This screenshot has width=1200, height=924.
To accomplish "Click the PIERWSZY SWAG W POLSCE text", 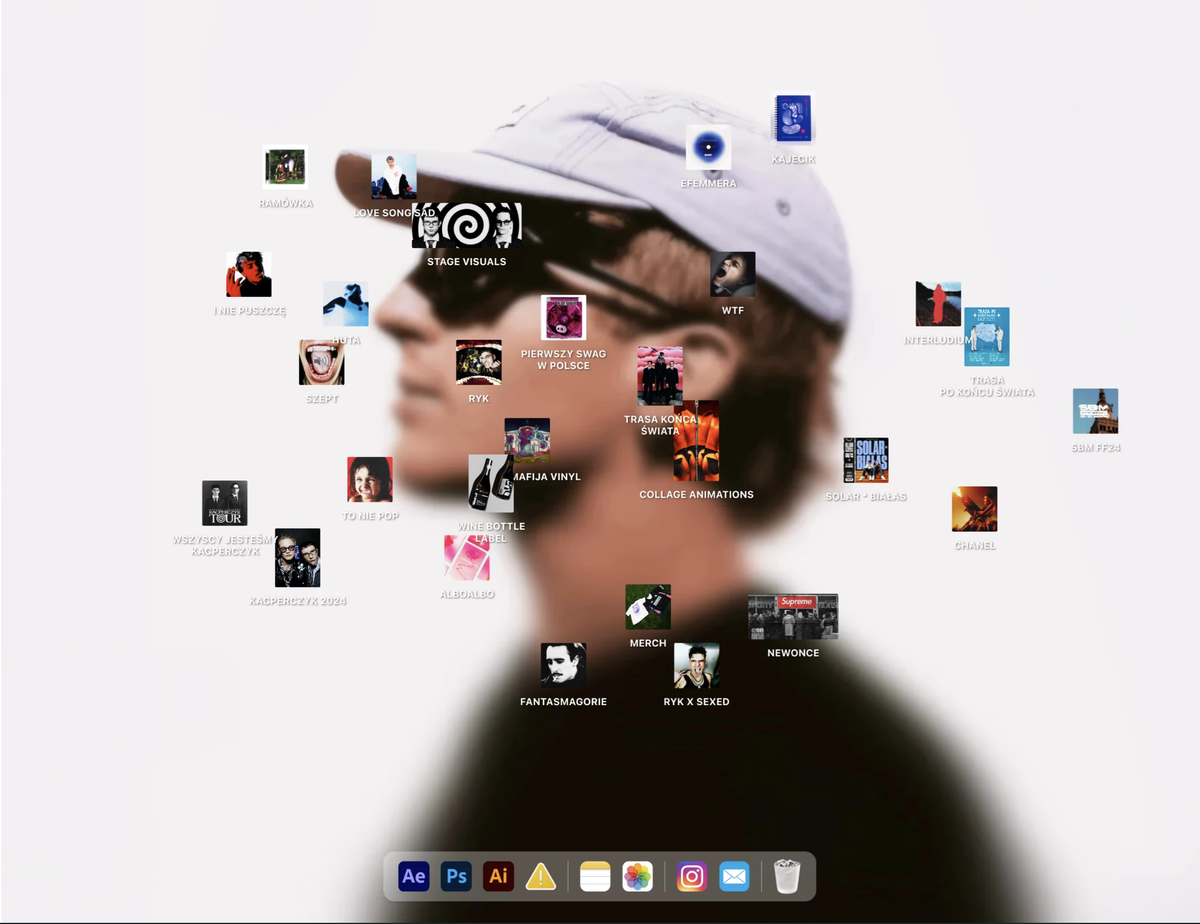I will pos(563,360).
